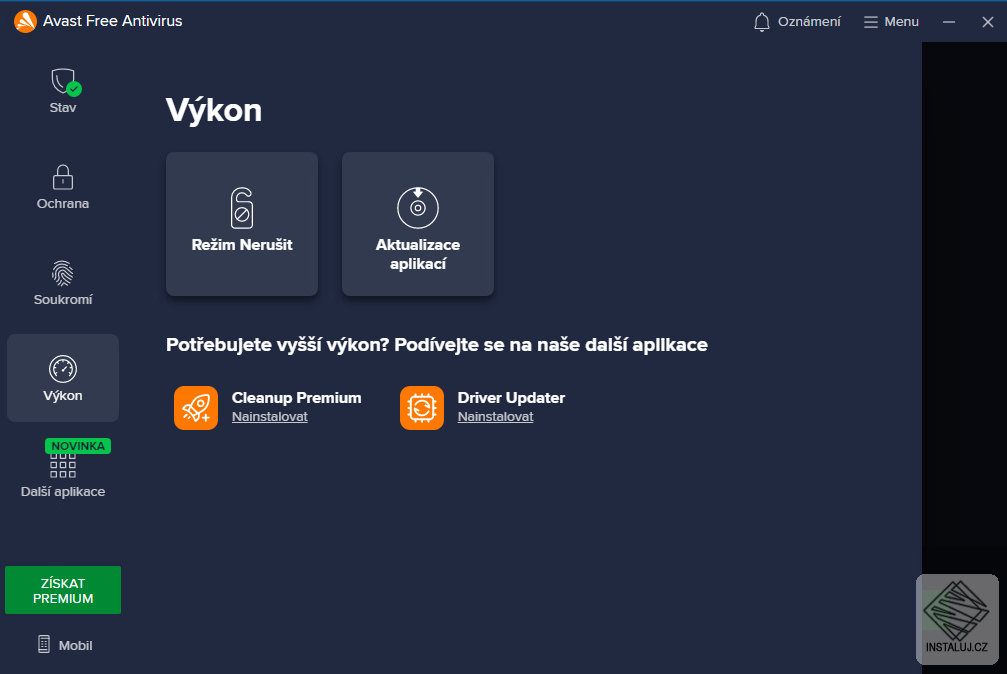Minimize the Avast window

949,22
